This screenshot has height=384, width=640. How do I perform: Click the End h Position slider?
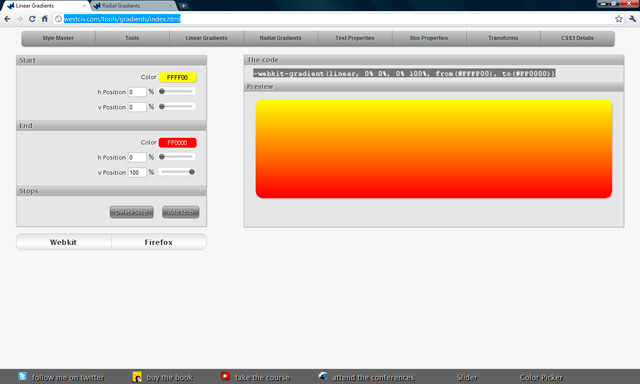[177, 157]
